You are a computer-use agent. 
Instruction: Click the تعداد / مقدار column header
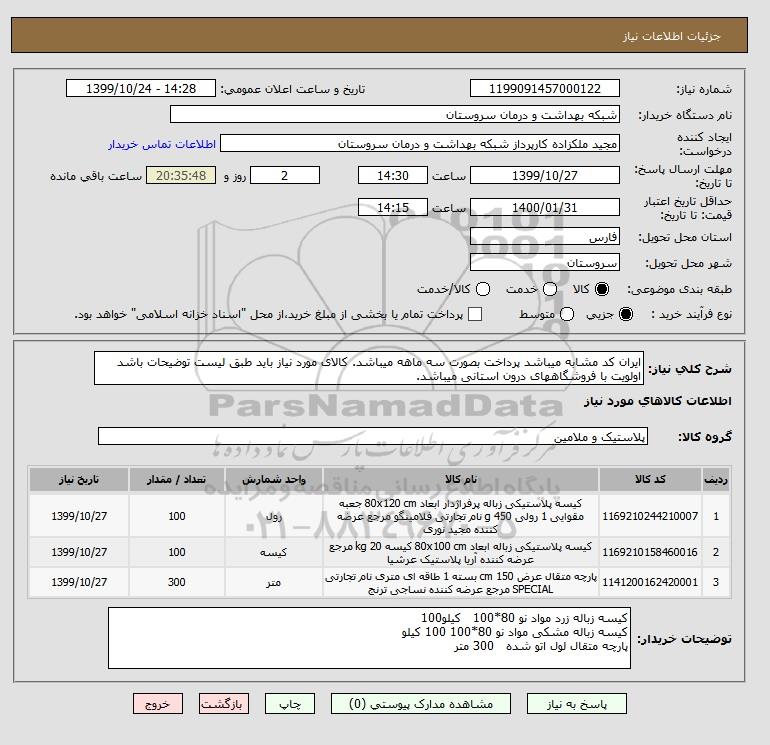(x=177, y=479)
